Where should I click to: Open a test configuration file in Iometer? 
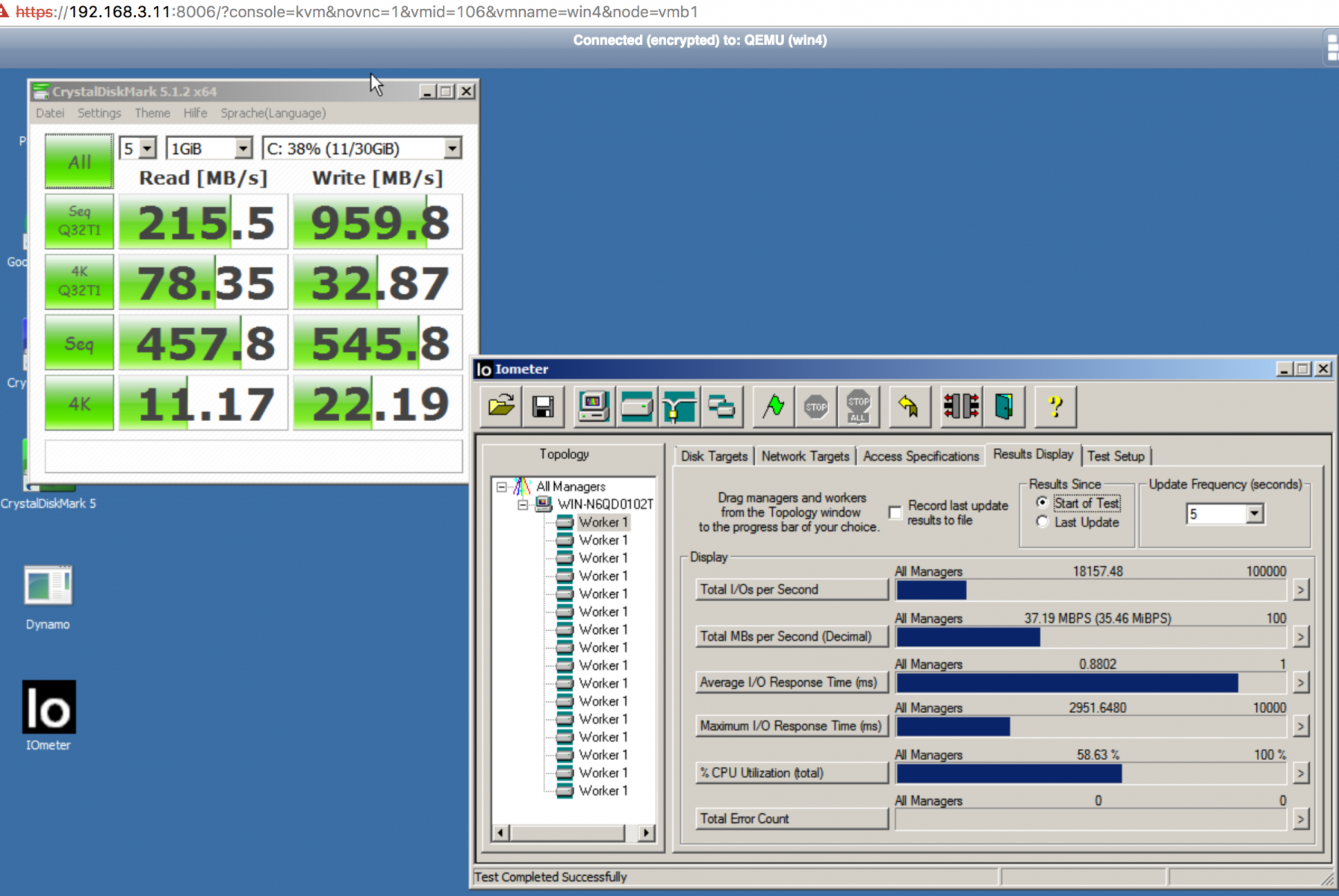[501, 407]
